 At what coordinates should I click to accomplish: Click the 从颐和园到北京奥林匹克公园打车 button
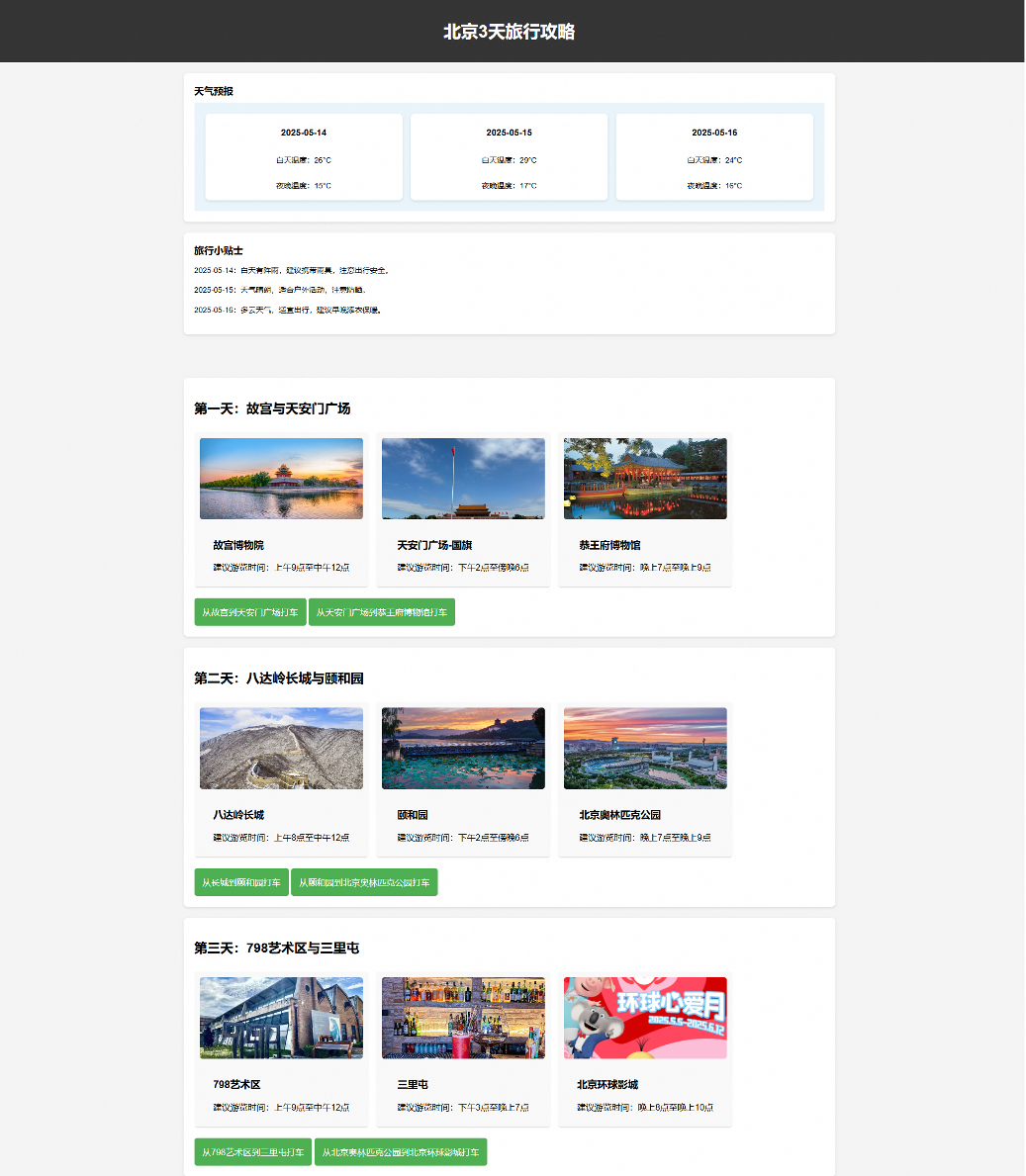click(x=364, y=882)
